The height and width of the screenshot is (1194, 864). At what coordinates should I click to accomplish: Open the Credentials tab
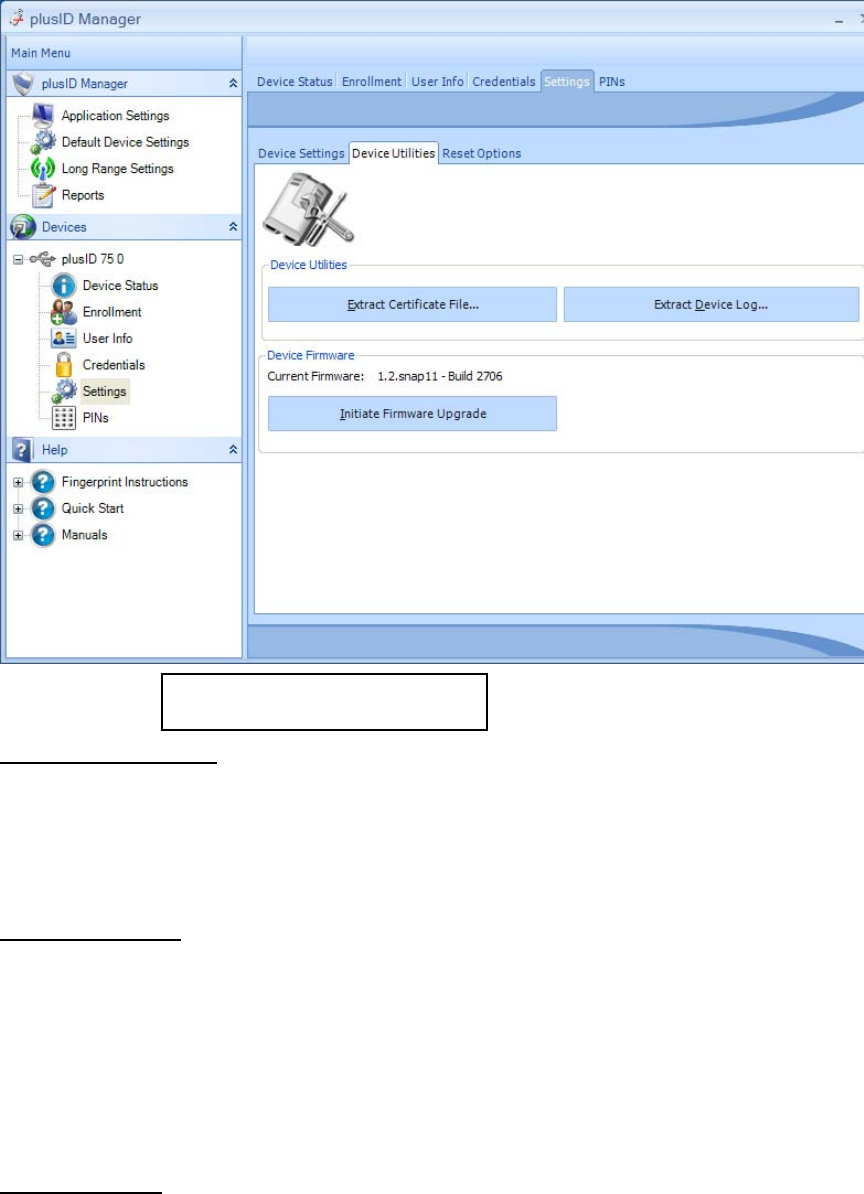tap(504, 81)
